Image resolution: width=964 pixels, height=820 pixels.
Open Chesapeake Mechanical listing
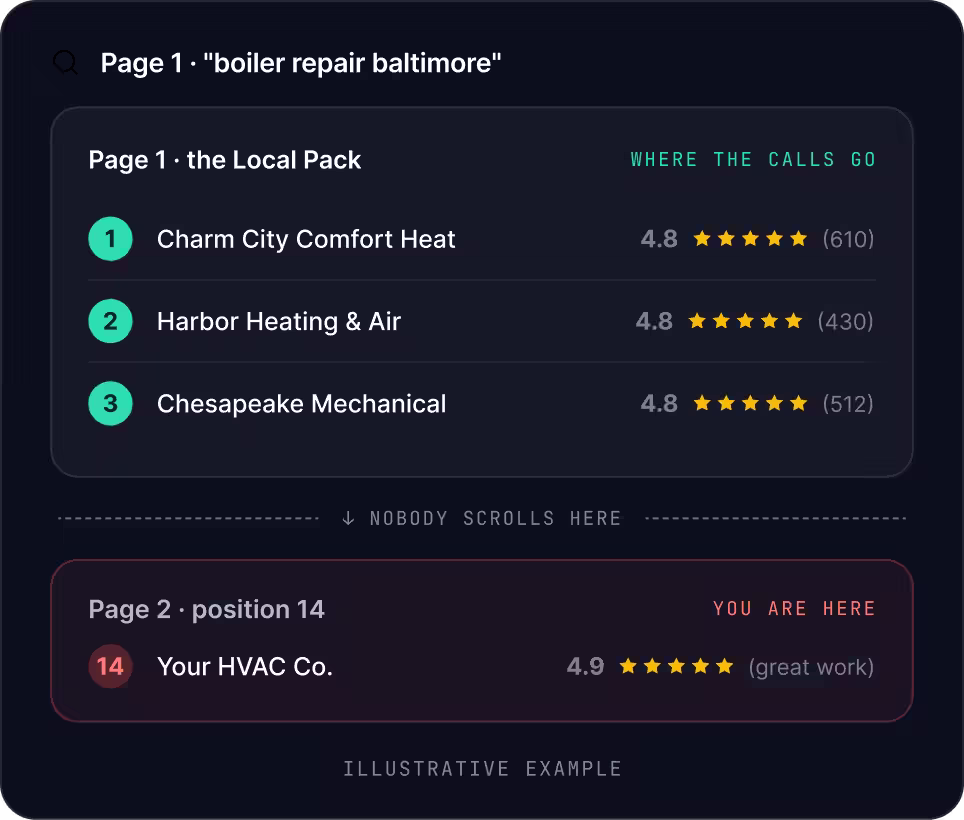click(x=482, y=403)
